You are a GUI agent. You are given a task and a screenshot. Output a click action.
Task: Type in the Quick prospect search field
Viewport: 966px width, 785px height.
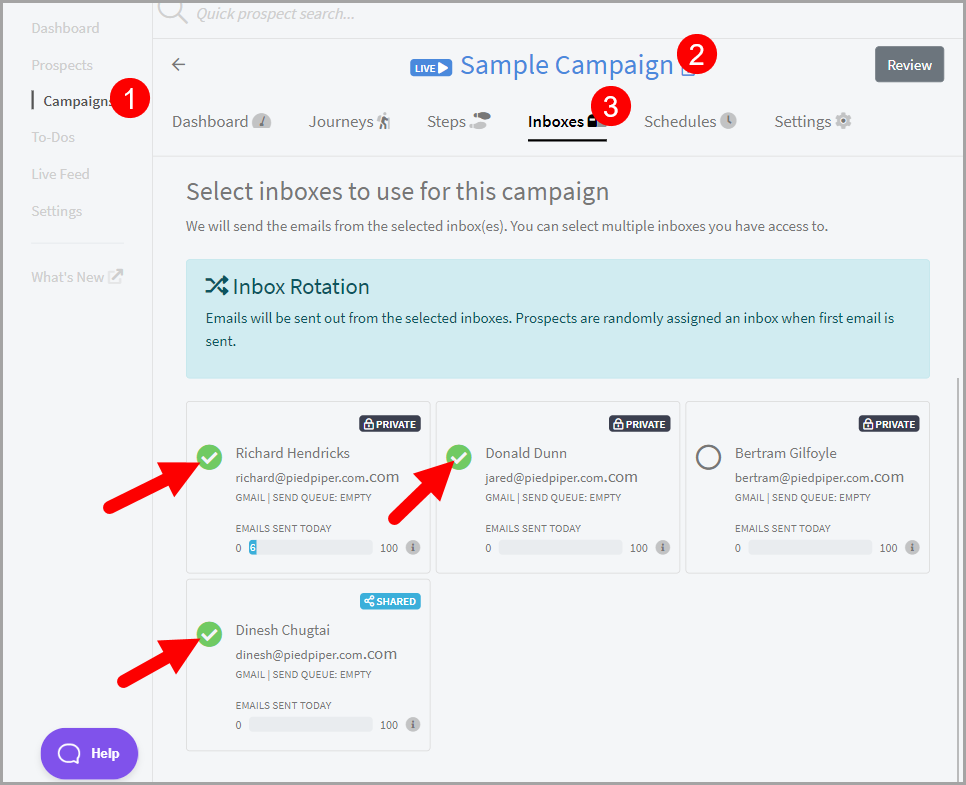(x=400, y=14)
